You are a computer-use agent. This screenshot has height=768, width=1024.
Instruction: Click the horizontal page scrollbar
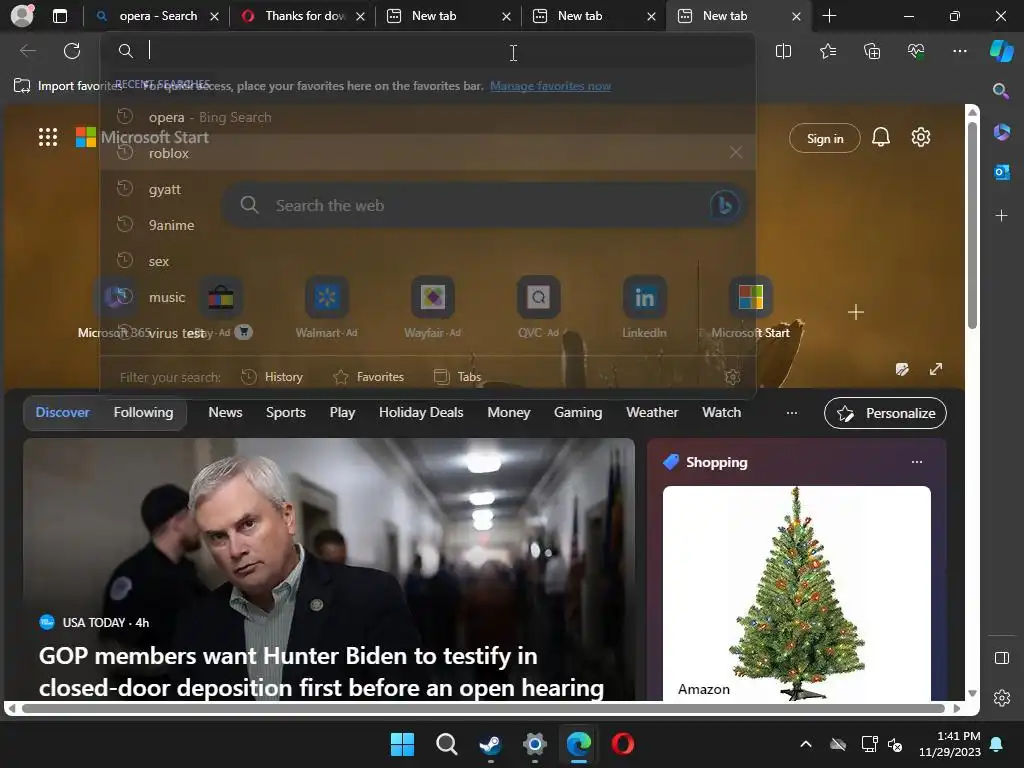(483, 708)
